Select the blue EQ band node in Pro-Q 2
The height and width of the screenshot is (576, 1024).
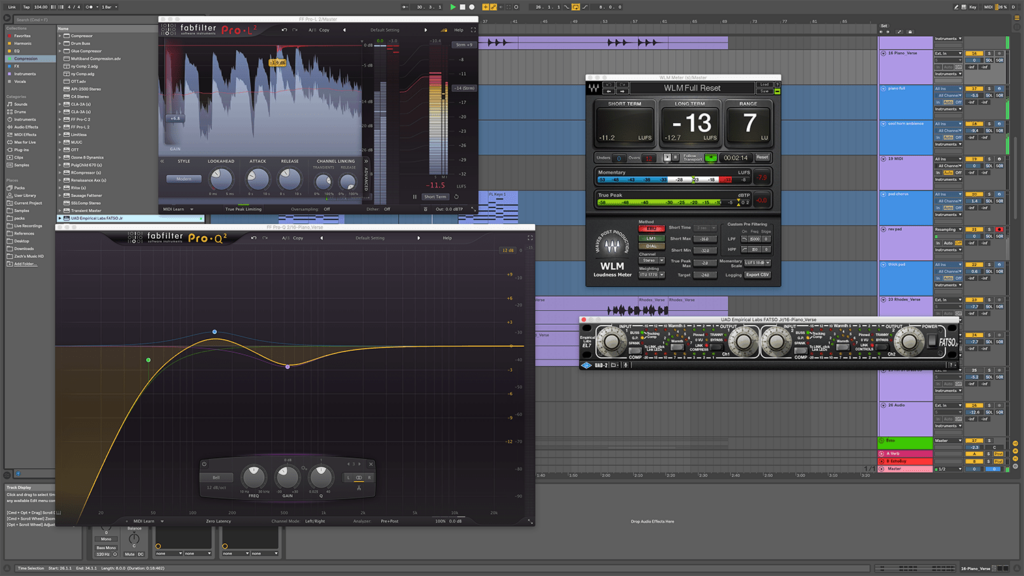(214, 332)
